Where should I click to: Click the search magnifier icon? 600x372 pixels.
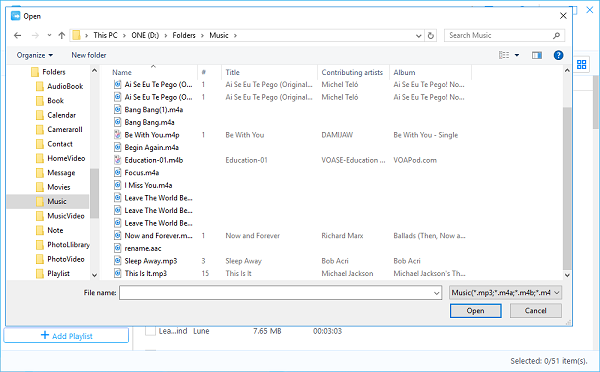[556, 35]
